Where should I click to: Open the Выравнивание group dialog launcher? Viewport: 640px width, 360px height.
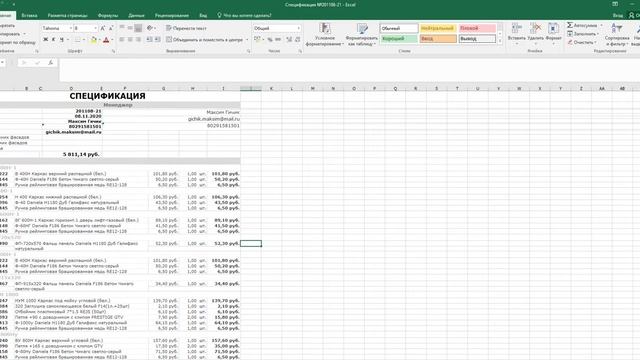pos(248,51)
